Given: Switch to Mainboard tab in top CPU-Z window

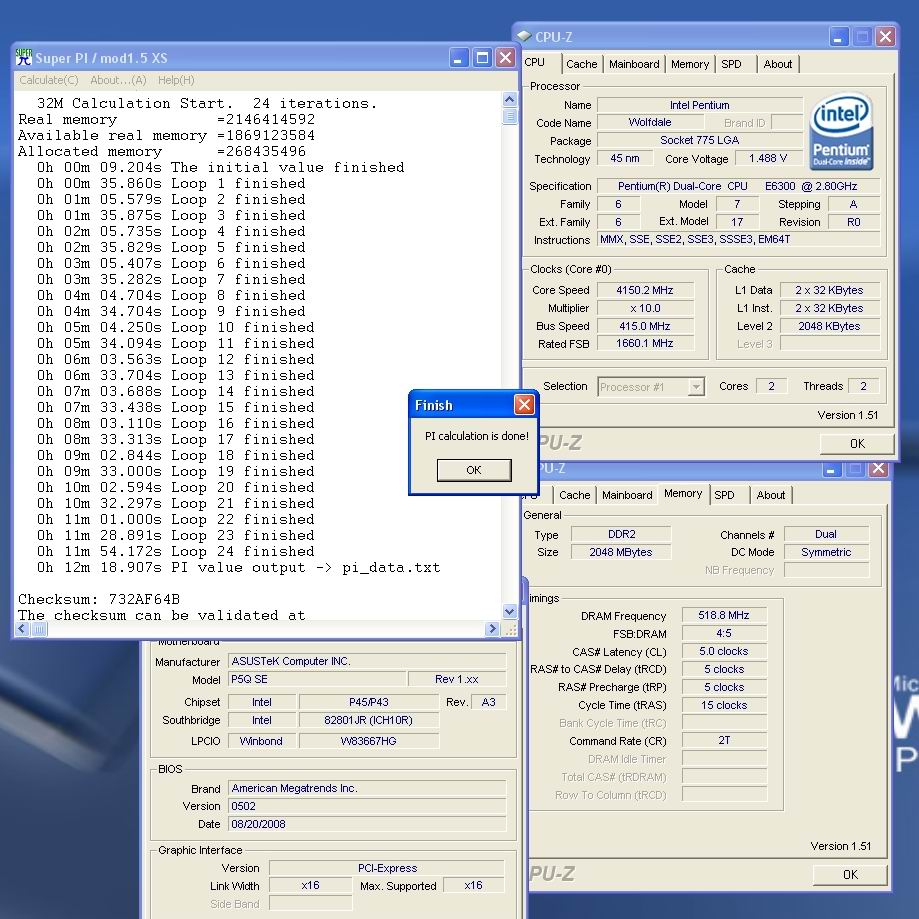Looking at the screenshot, I should [x=634, y=64].
